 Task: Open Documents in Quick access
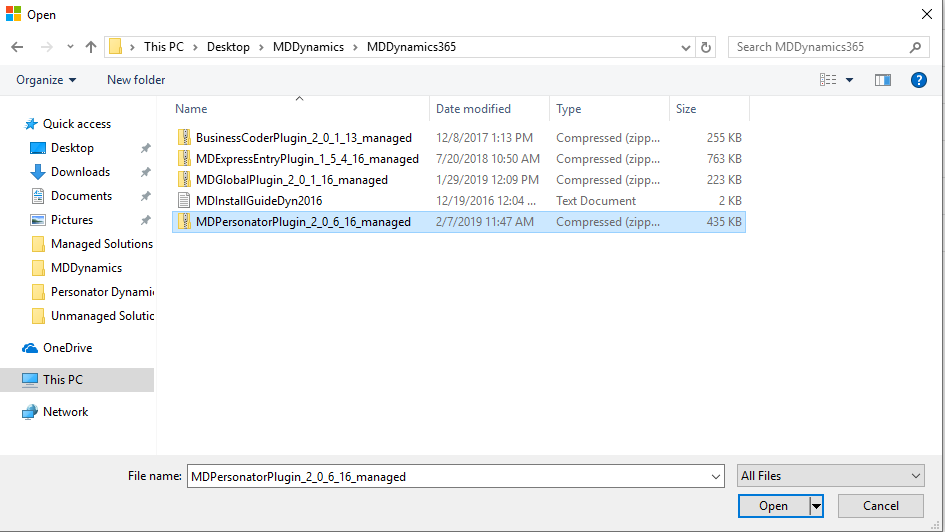click(x=81, y=196)
